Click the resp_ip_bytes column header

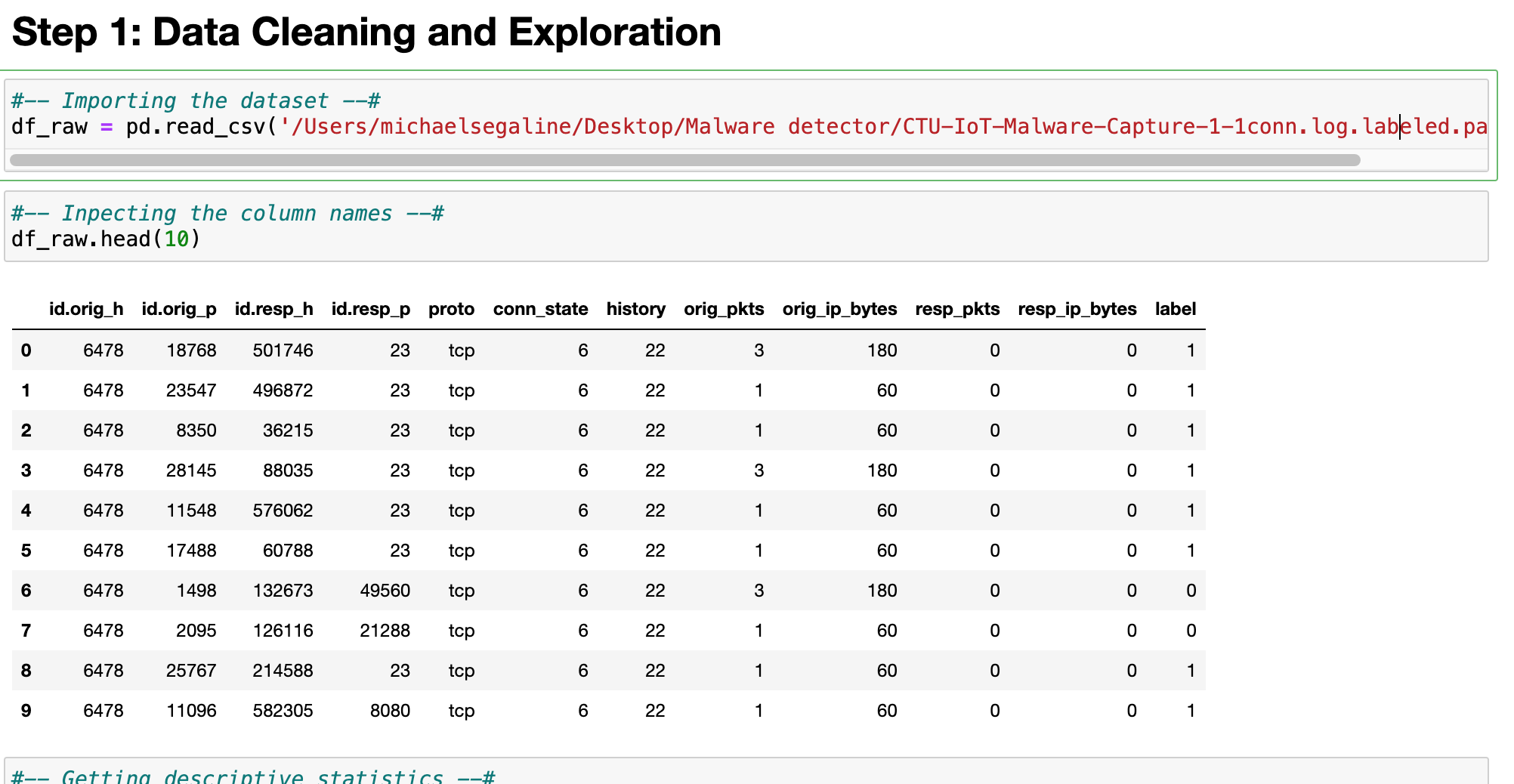tap(1077, 309)
